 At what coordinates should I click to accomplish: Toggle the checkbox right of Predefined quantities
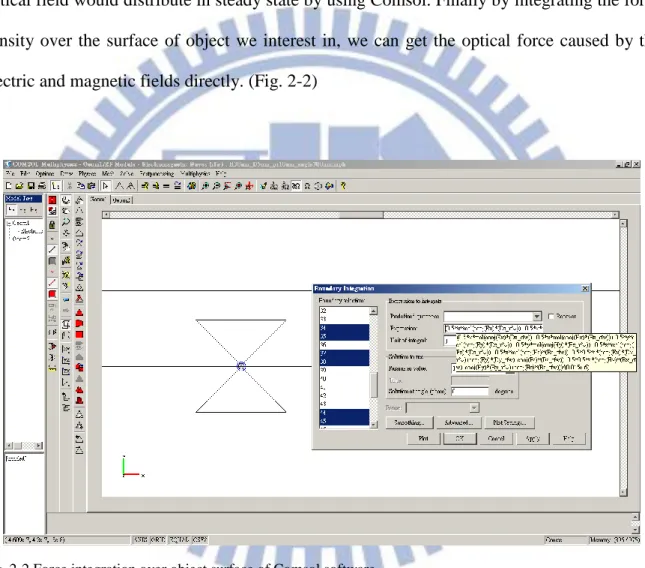[551, 316]
